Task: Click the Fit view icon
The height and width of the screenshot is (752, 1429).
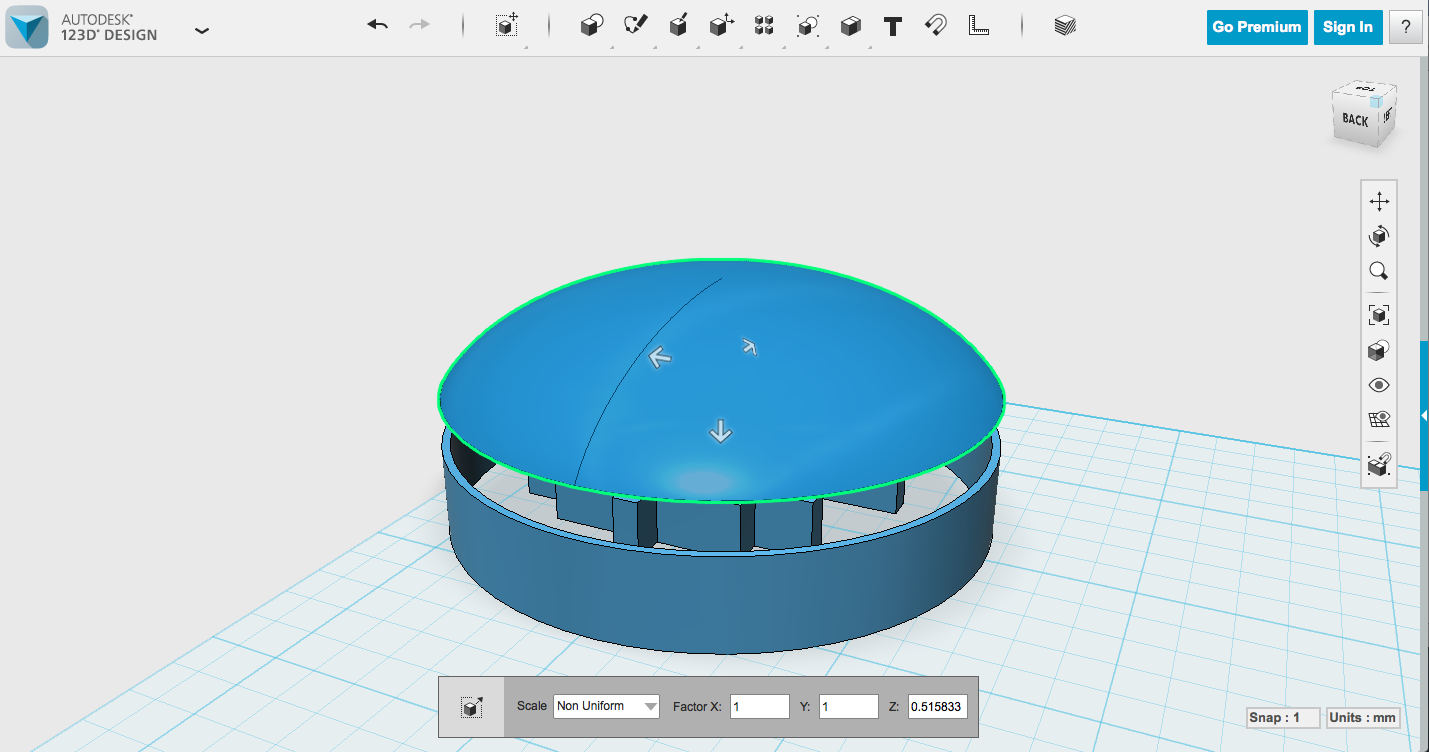Action: point(1379,315)
